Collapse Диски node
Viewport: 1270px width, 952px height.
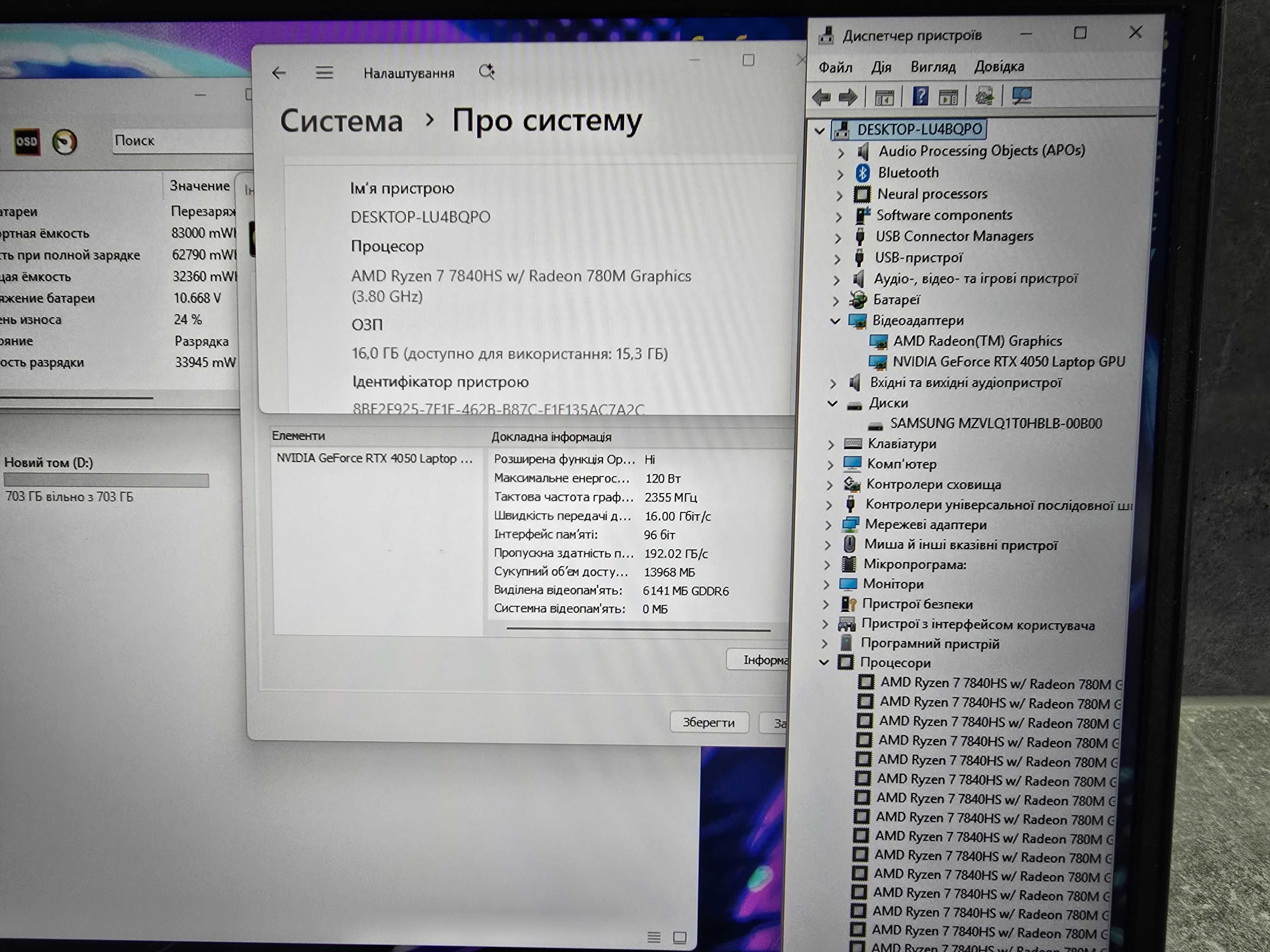click(832, 403)
